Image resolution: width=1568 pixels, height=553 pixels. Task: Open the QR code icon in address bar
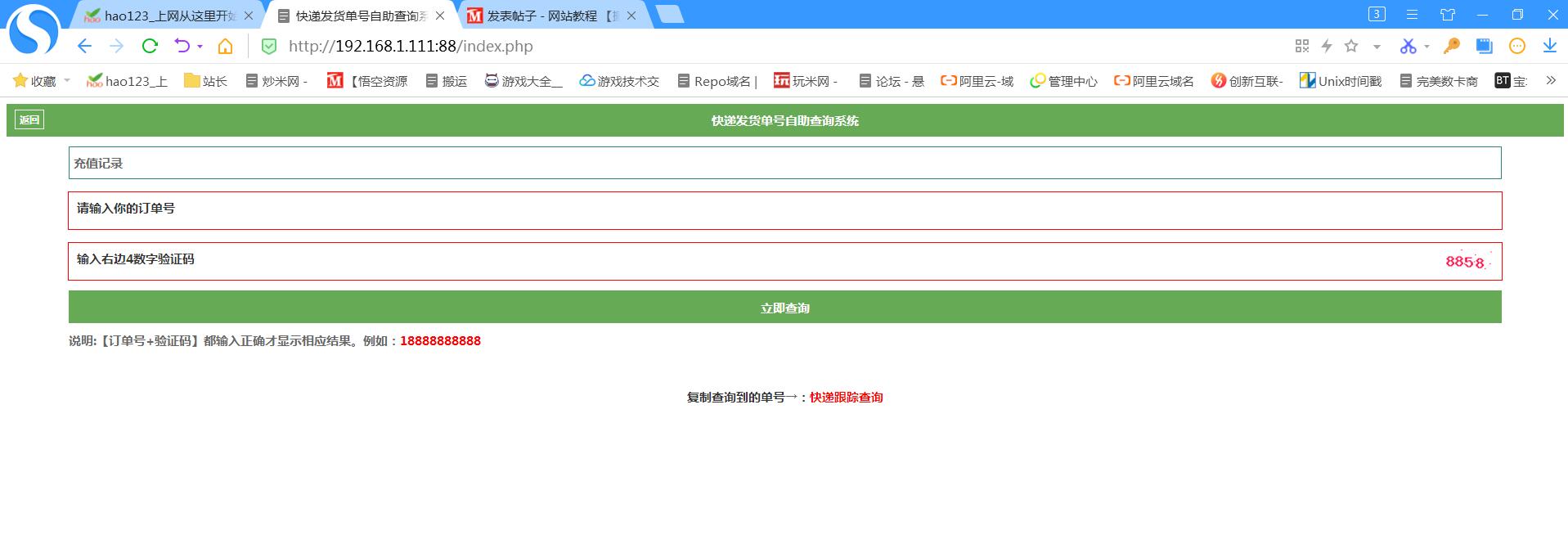[1302, 46]
